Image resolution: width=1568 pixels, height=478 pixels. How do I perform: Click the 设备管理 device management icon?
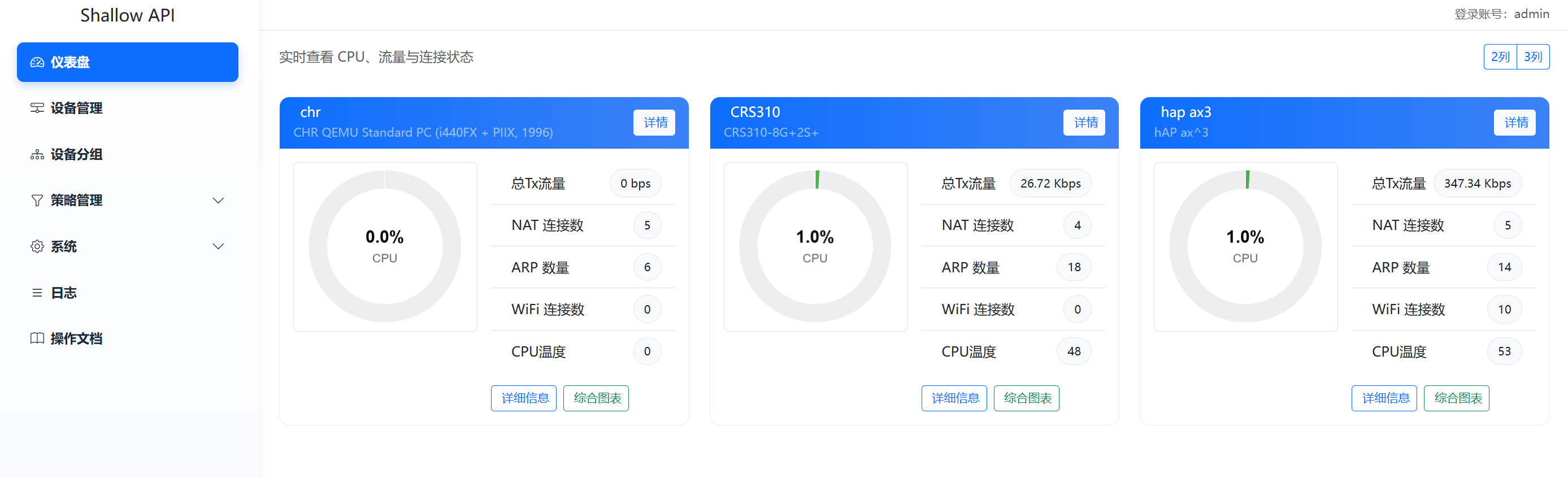pyautogui.click(x=37, y=108)
